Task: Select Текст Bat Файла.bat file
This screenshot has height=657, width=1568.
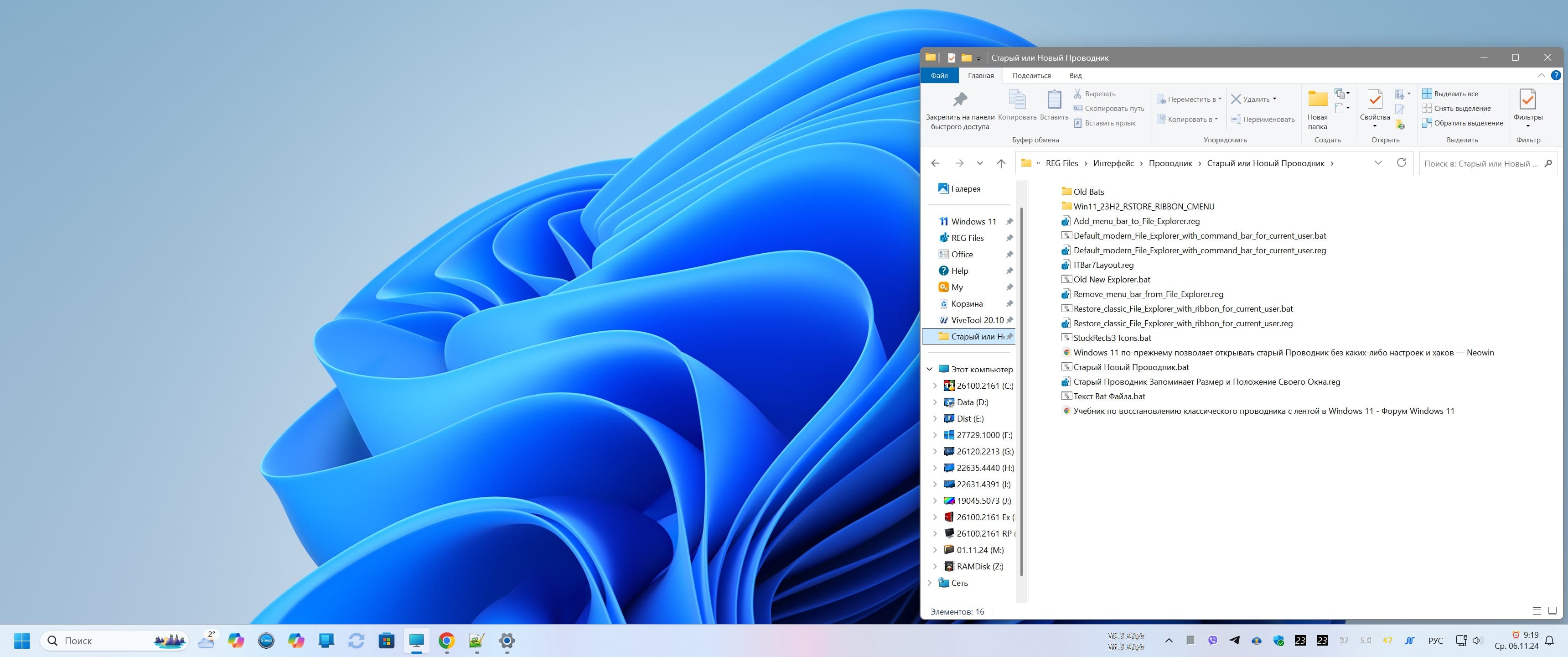Action: pos(1103,396)
